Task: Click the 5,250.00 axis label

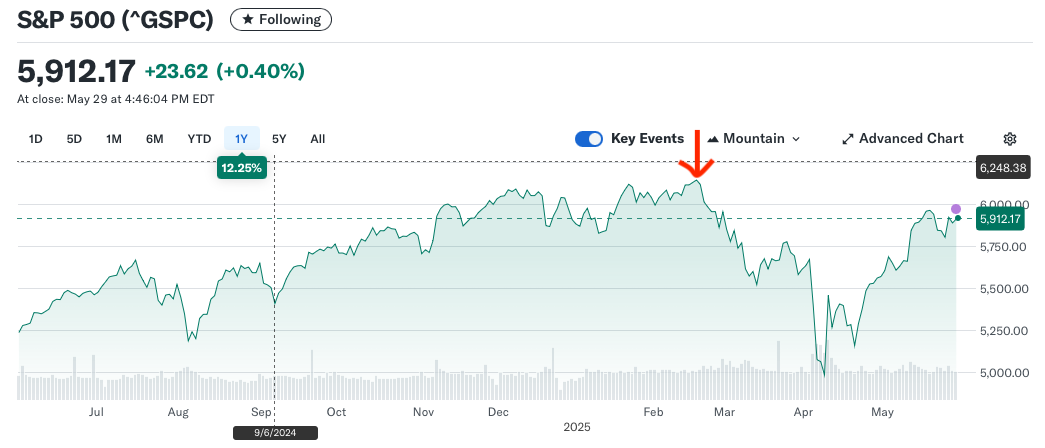Action: pyautogui.click(x=1003, y=331)
